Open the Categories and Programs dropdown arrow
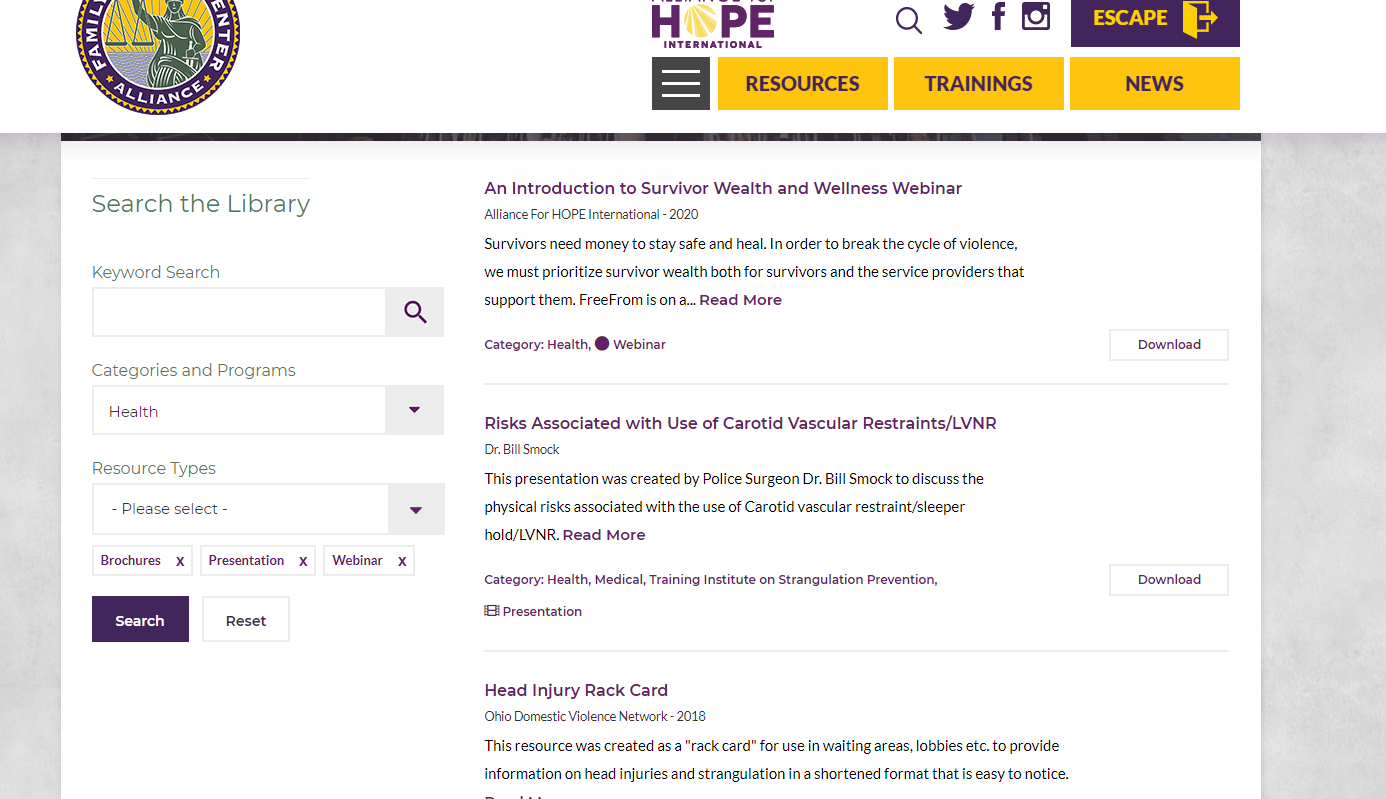 click(x=414, y=410)
